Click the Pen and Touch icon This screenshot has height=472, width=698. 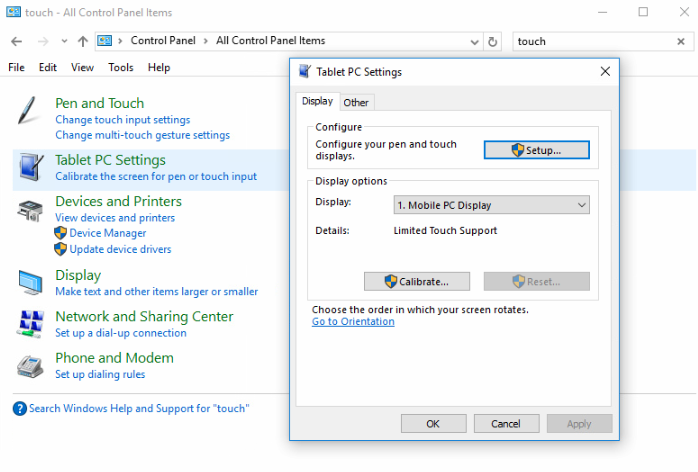[30, 111]
